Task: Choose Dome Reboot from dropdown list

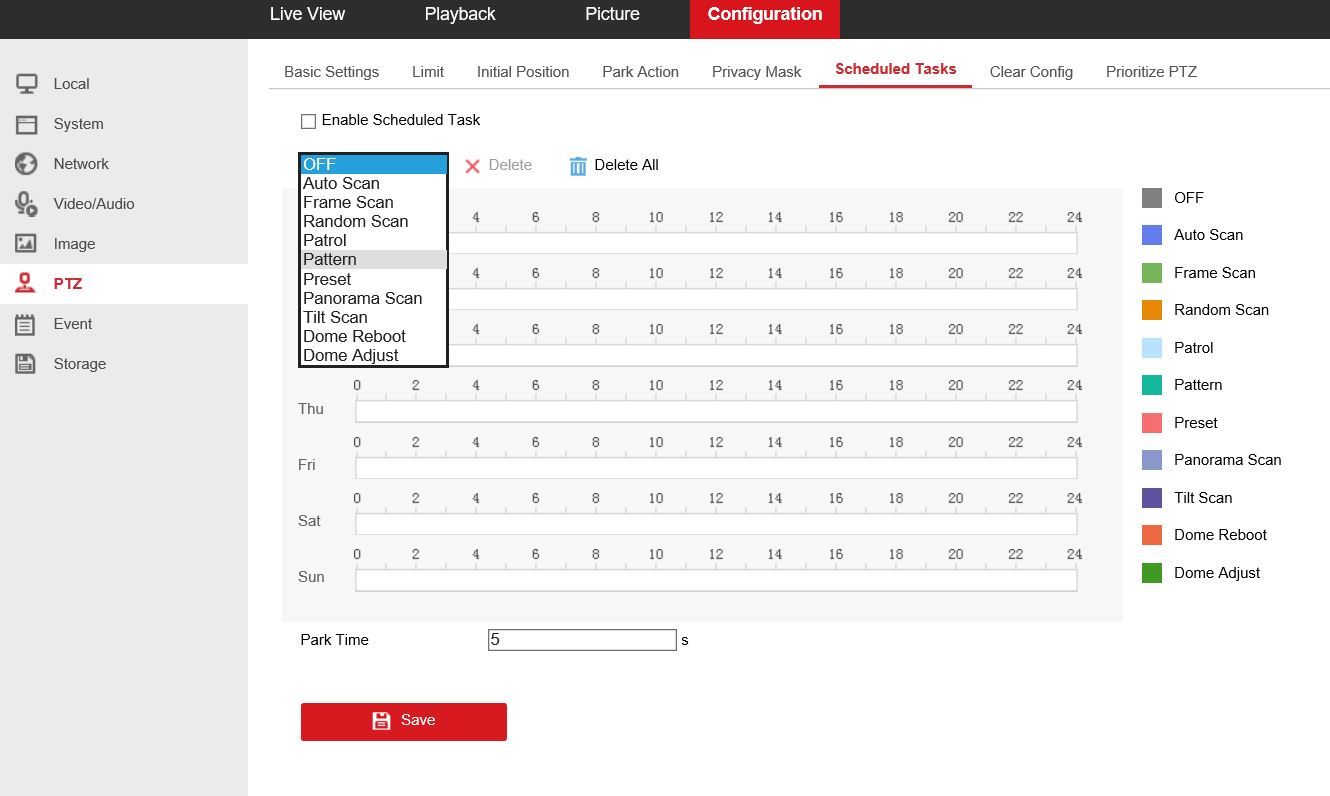Action: [x=373, y=336]
